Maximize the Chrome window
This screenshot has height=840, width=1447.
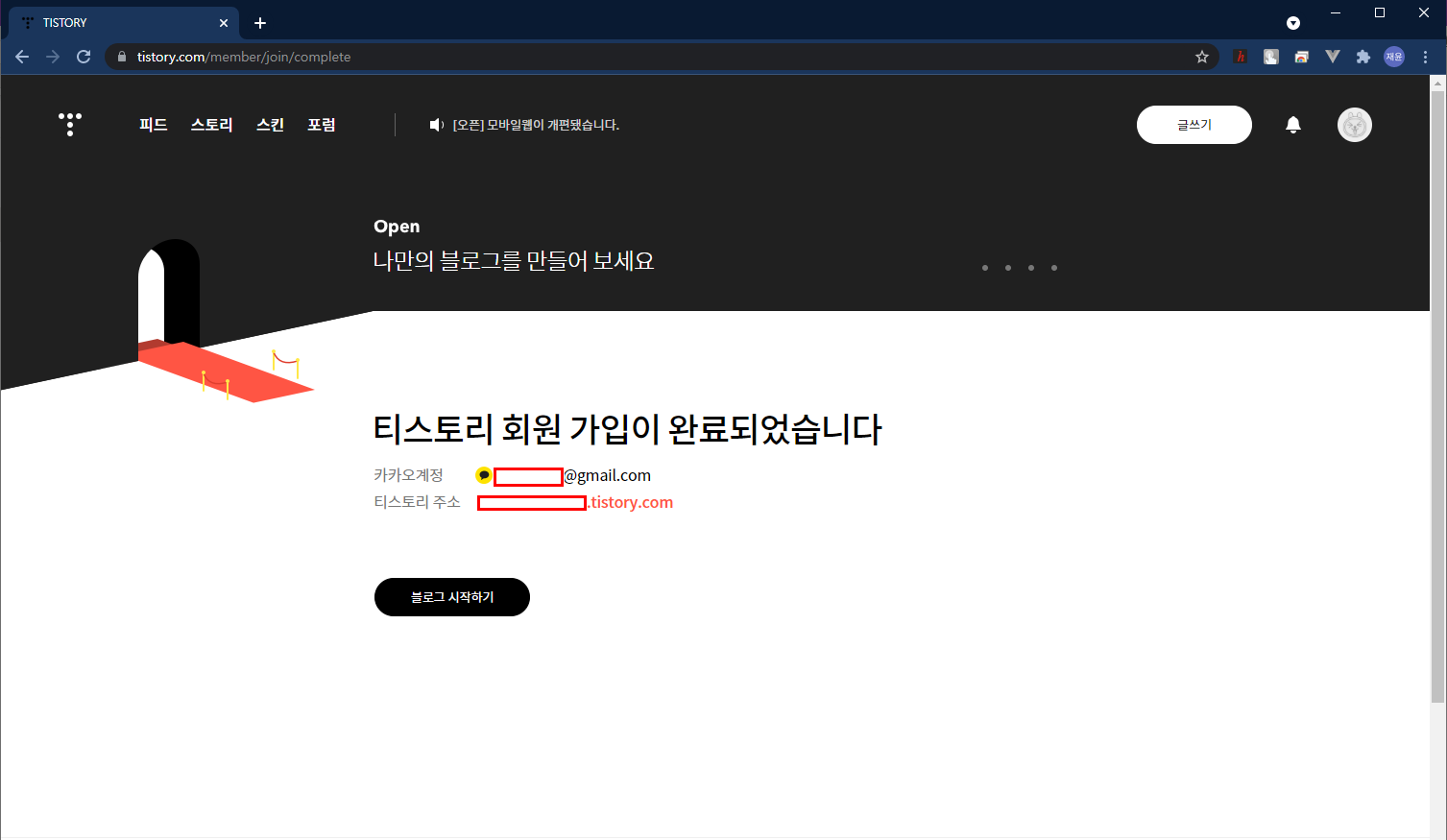pyautogui.click(x=1380, y=12)
